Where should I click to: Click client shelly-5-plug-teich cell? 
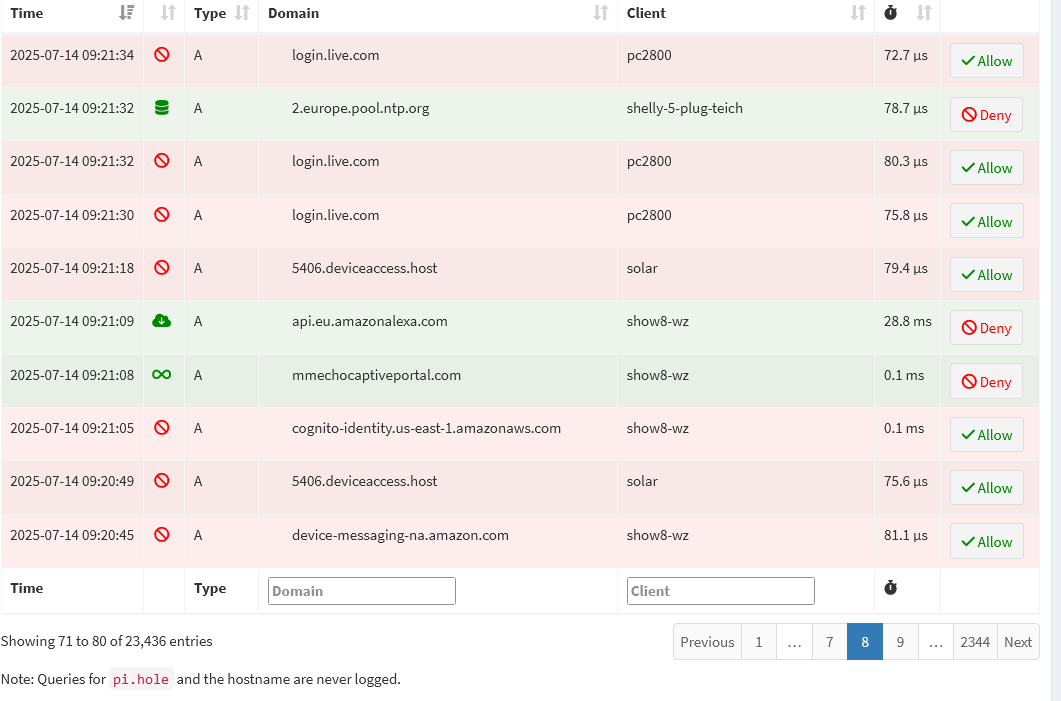(685, 108)
